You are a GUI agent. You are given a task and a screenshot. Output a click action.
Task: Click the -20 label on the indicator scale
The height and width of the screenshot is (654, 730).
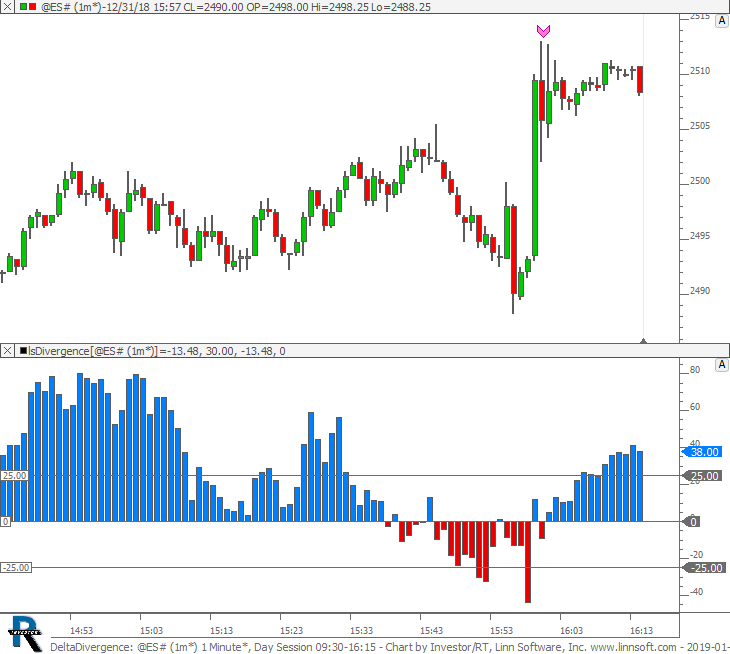[696, 555]
